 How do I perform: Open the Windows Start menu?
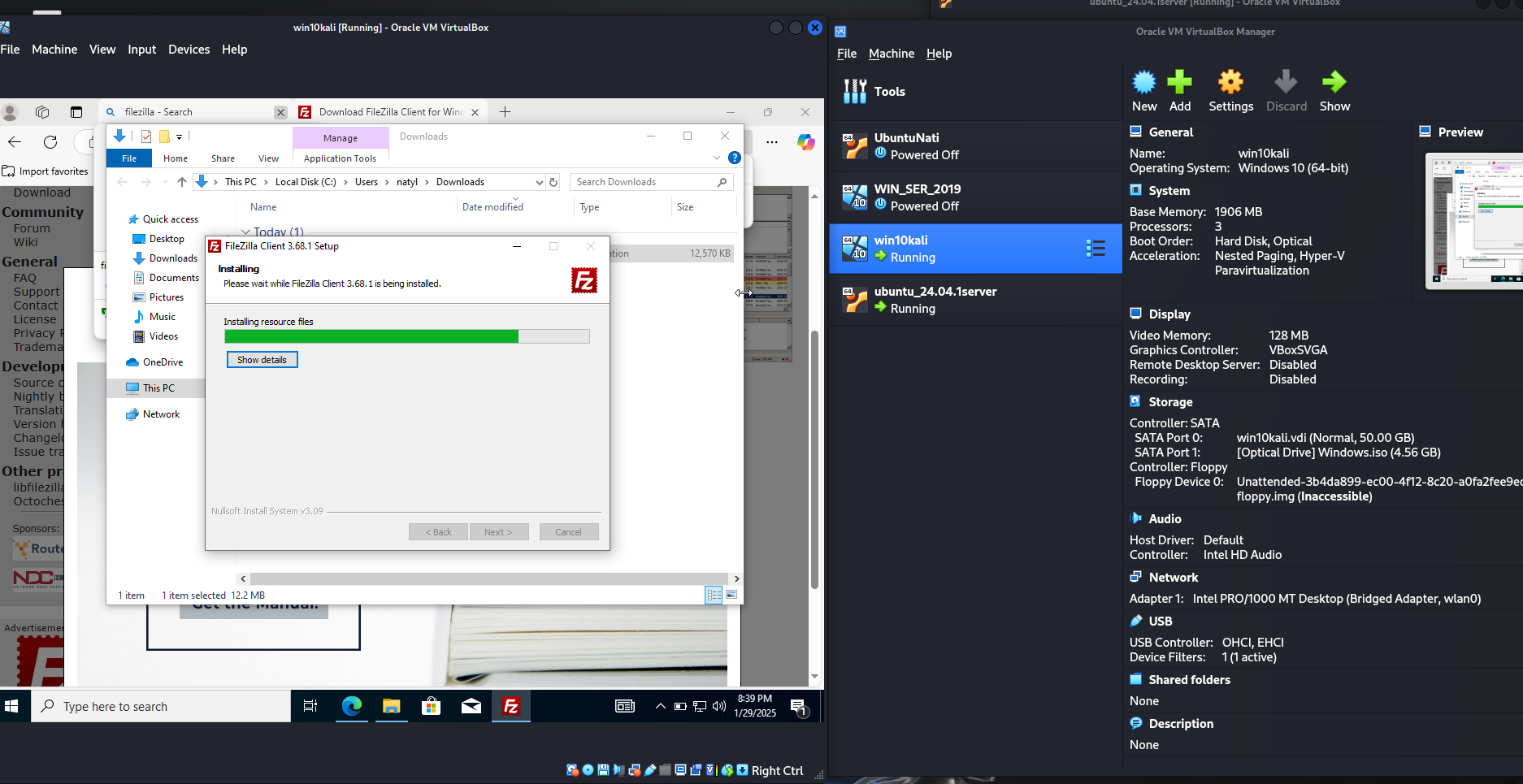point(11,706)
